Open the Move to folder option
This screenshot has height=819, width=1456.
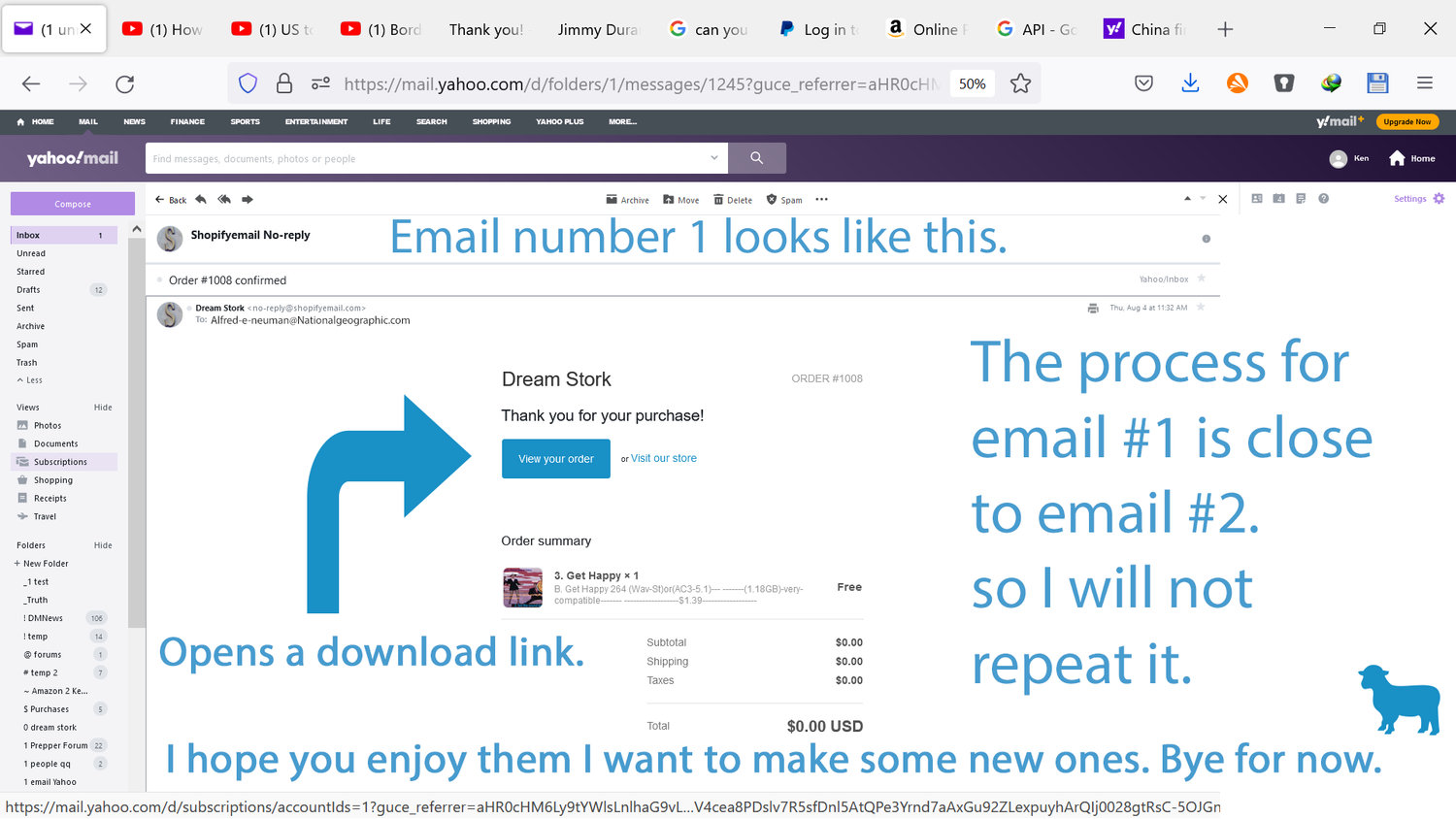pos(680,200)
